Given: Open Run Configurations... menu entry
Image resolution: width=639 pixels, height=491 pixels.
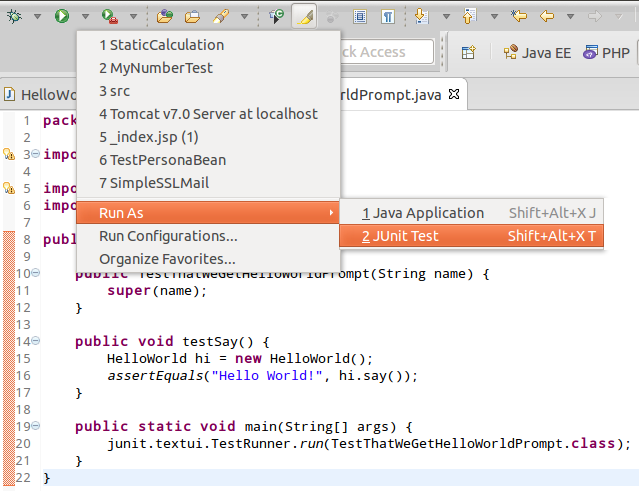Looking at the screenshot, I should coord(168,236).
